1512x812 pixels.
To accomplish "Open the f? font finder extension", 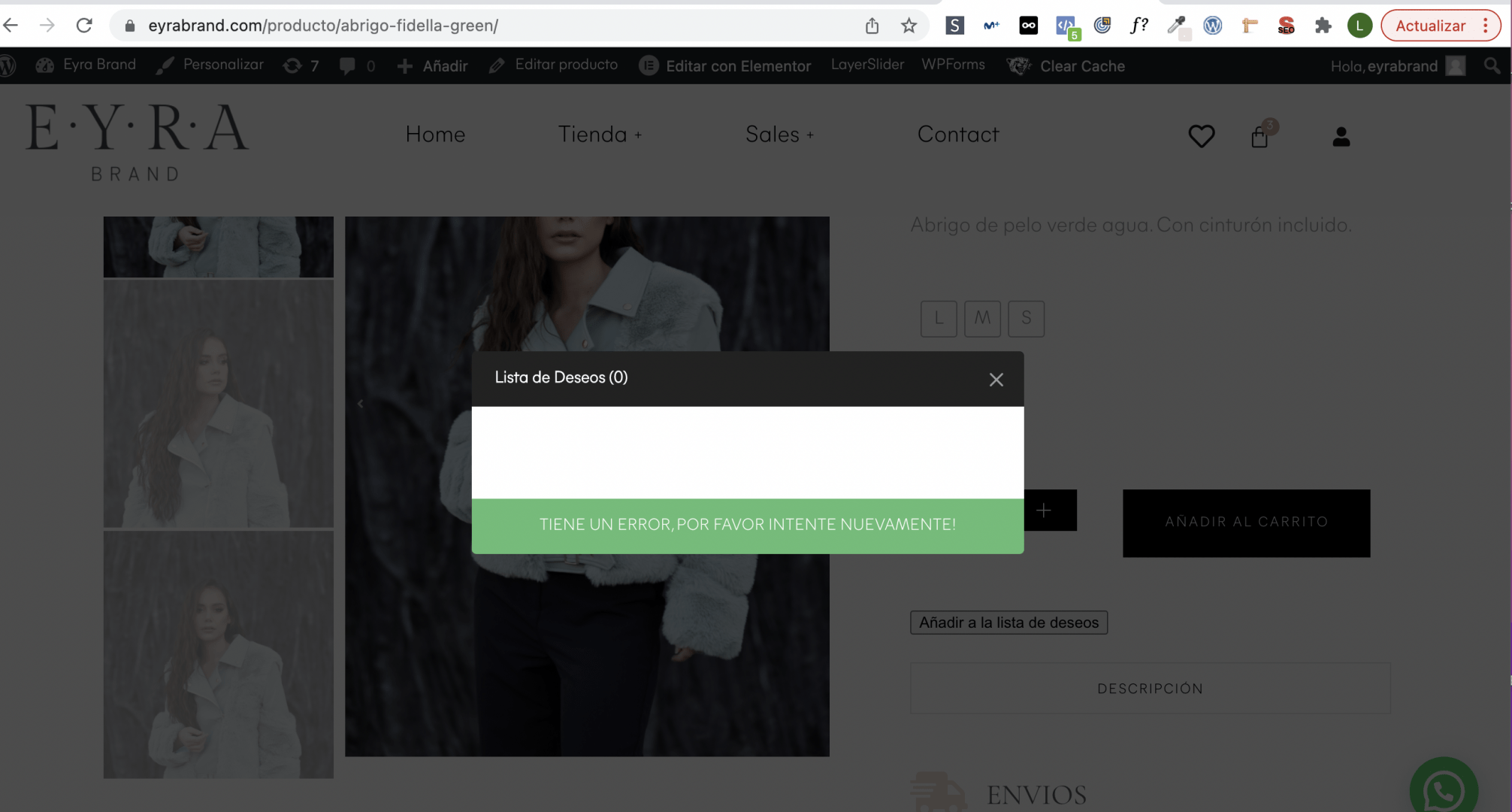I will 1139,26.
